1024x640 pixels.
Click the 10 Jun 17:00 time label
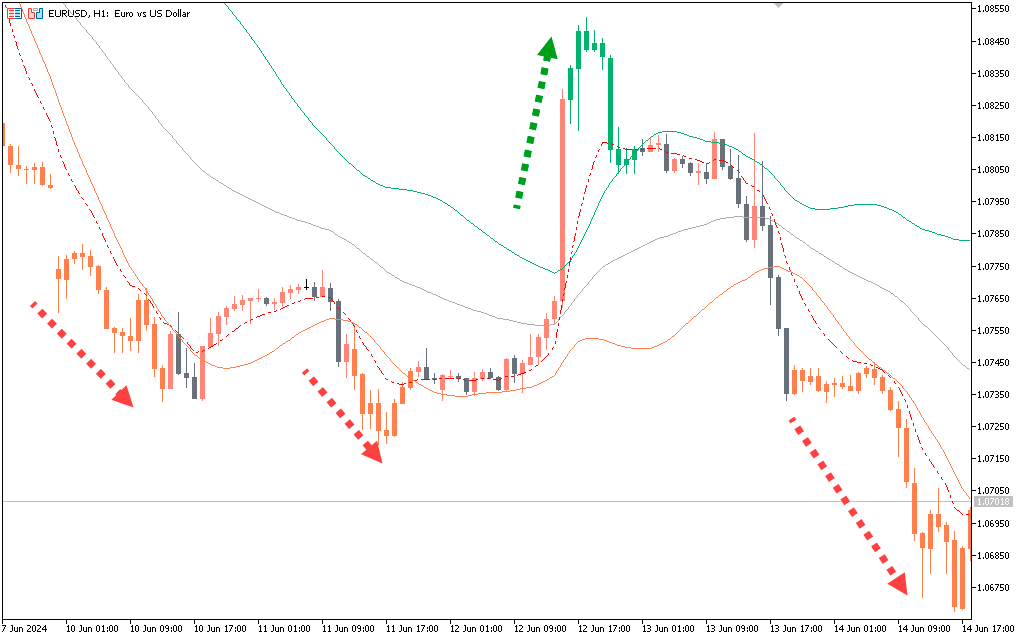click(x=220, y=629)
